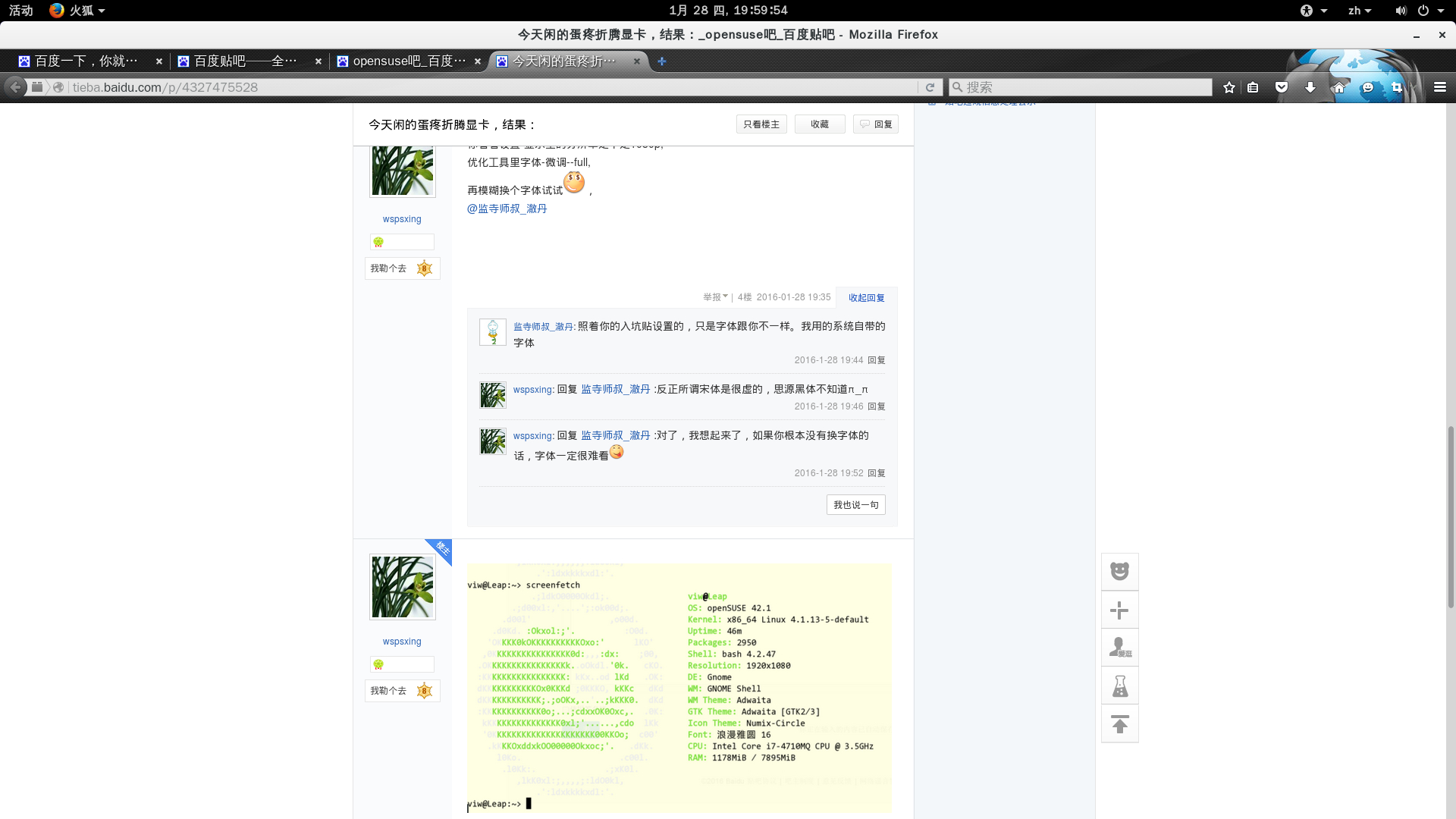
Task: Open the screenfetch terminal screenshot image
Action: tap(679, 688)
